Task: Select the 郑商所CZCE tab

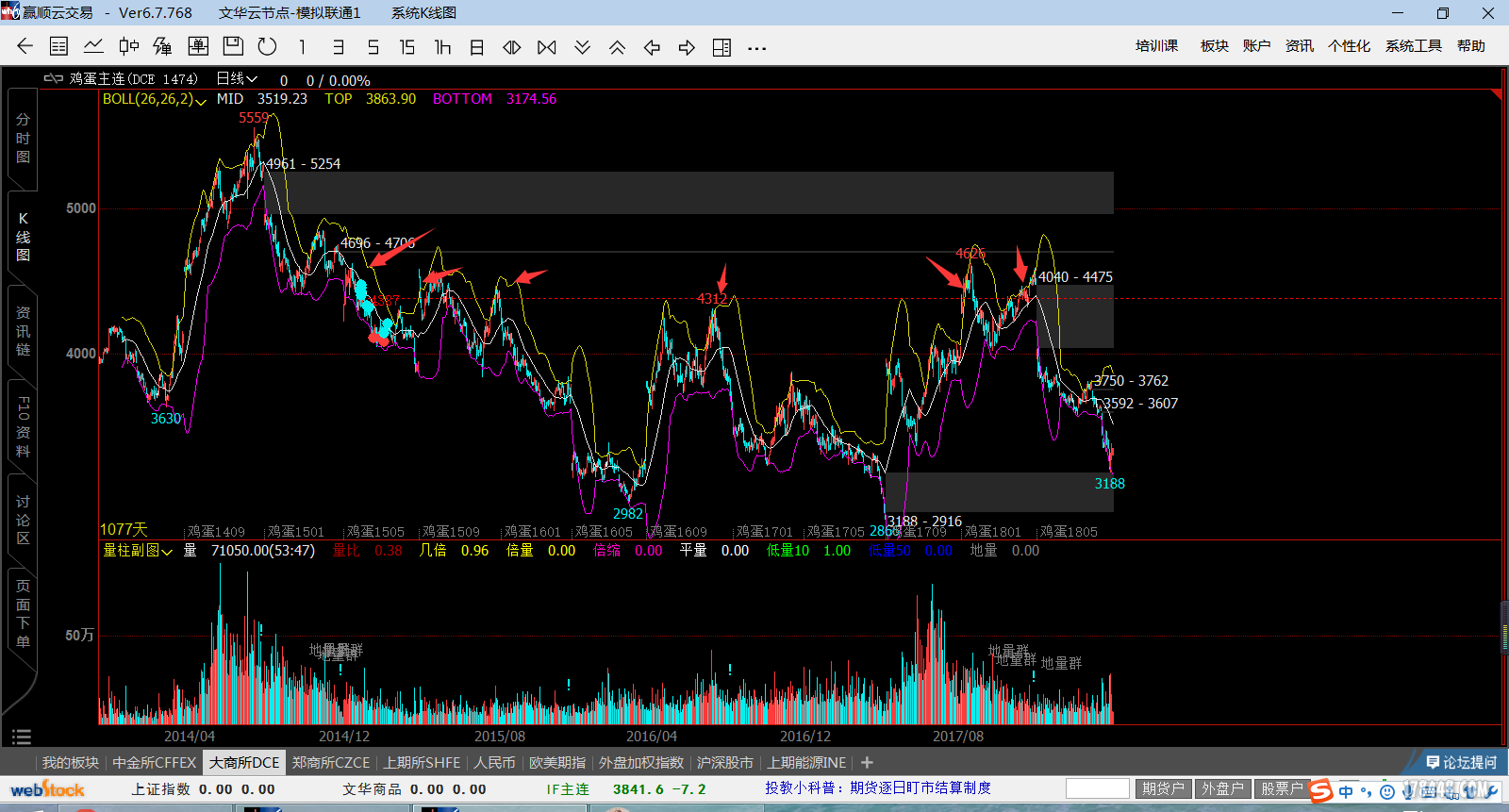Action: coord(330,762)
